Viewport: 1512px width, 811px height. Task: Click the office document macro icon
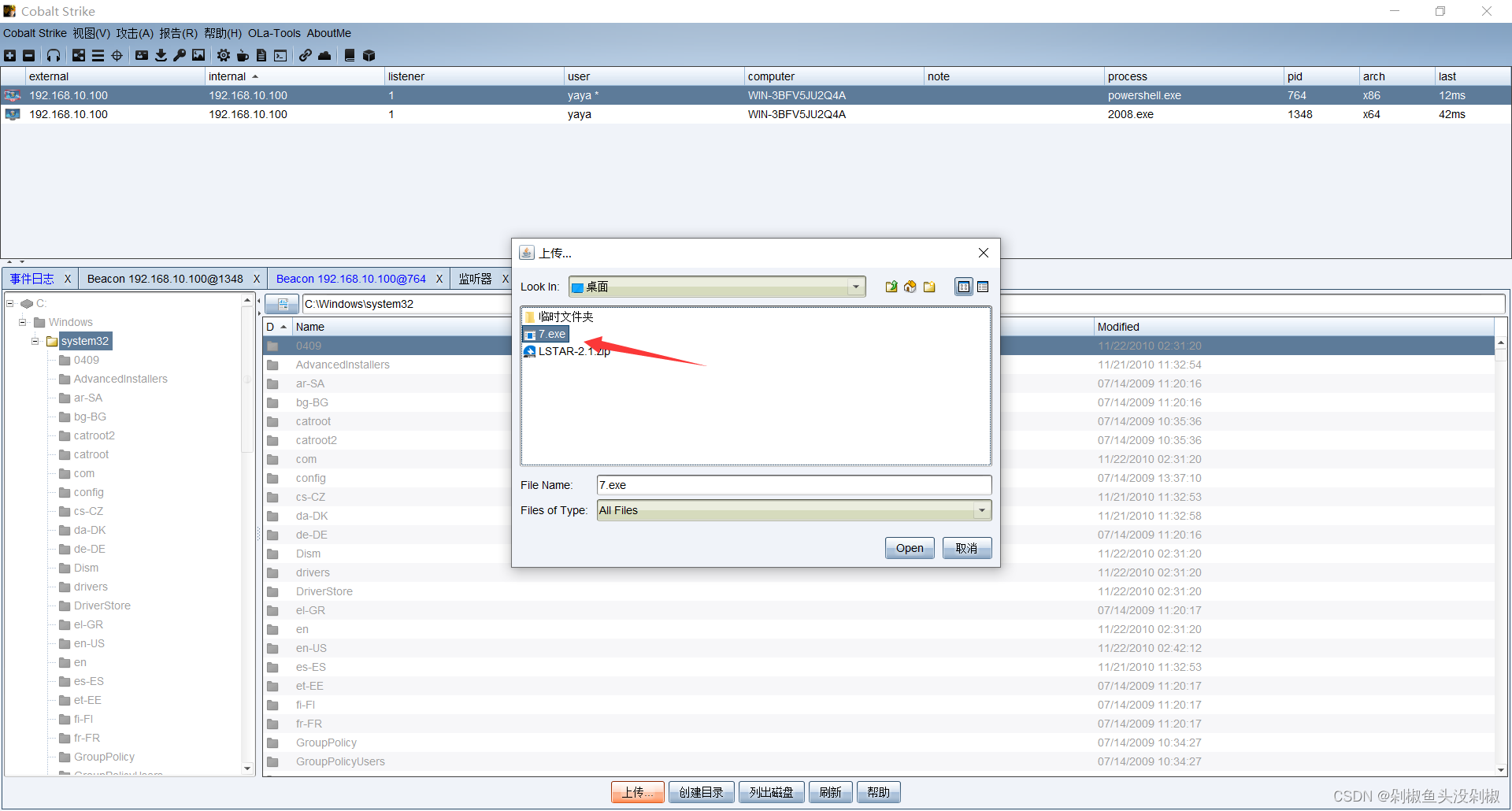click(x=261, y=55)
